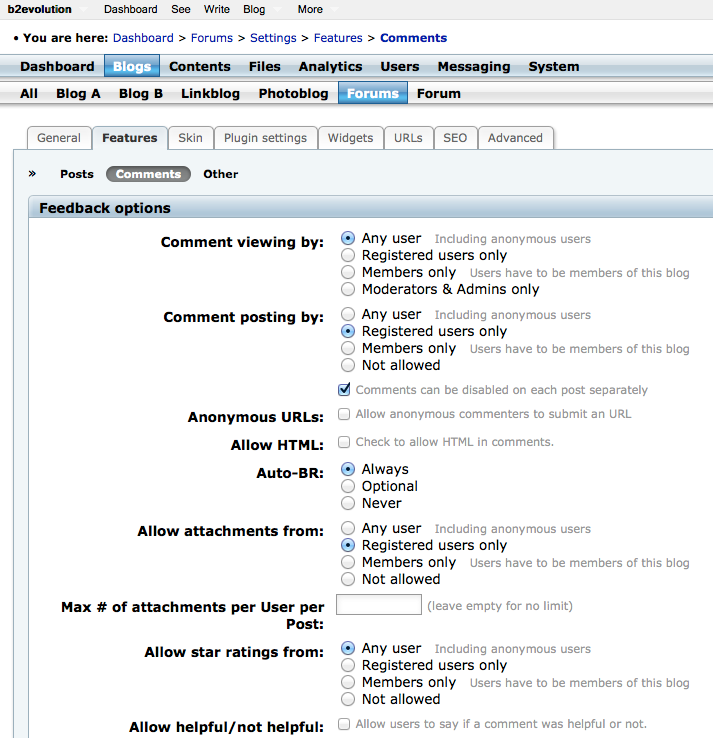Switch to the Skin settings tab

[x=190, y=138]
